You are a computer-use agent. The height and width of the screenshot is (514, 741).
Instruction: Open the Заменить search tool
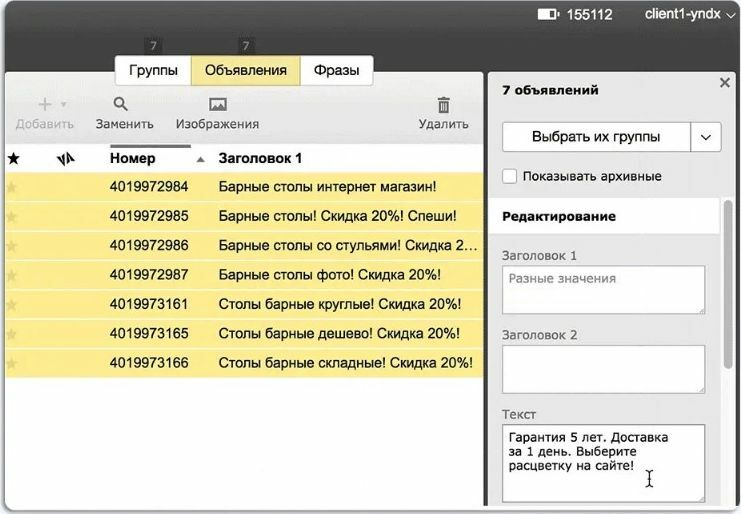click(121, 104)
